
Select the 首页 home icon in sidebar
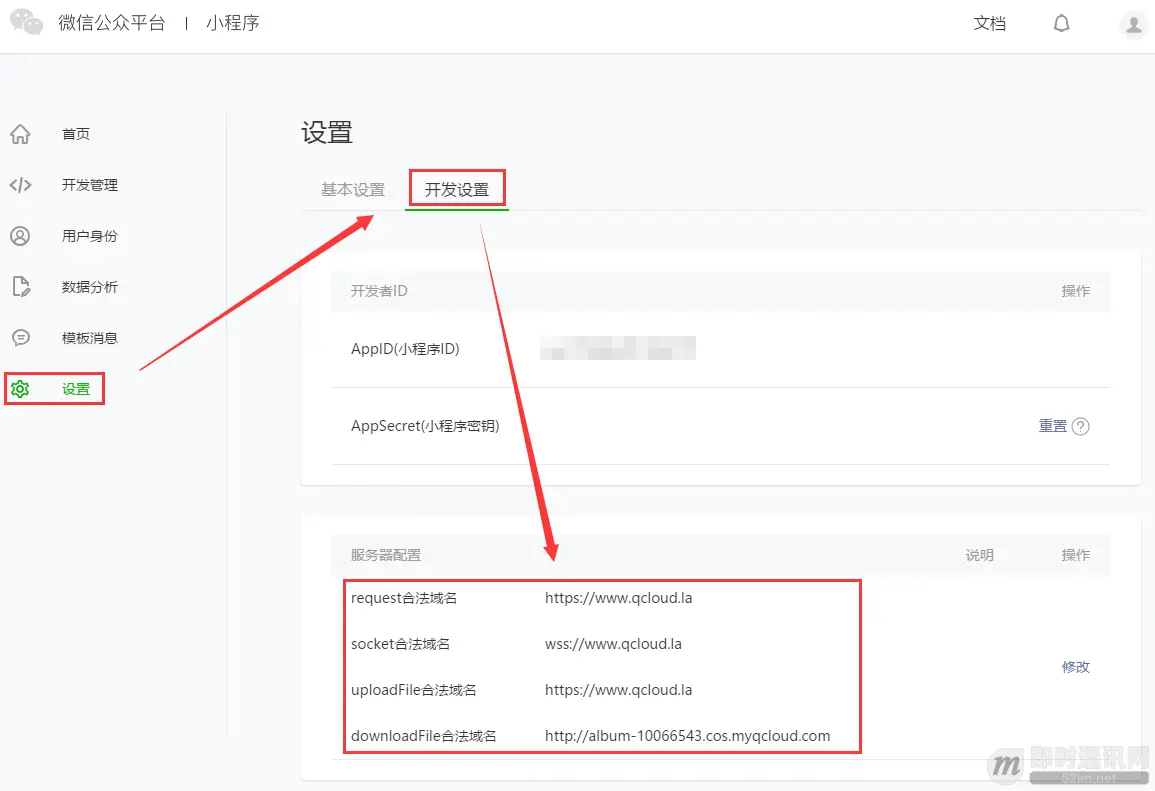20,133
